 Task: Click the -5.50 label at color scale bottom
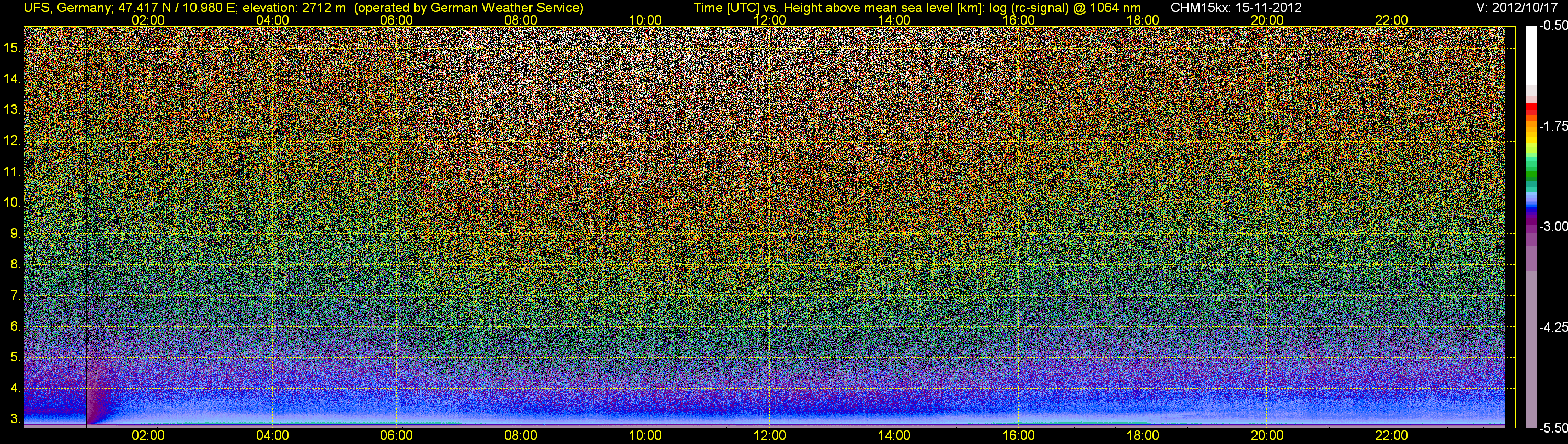point(1553,428)
